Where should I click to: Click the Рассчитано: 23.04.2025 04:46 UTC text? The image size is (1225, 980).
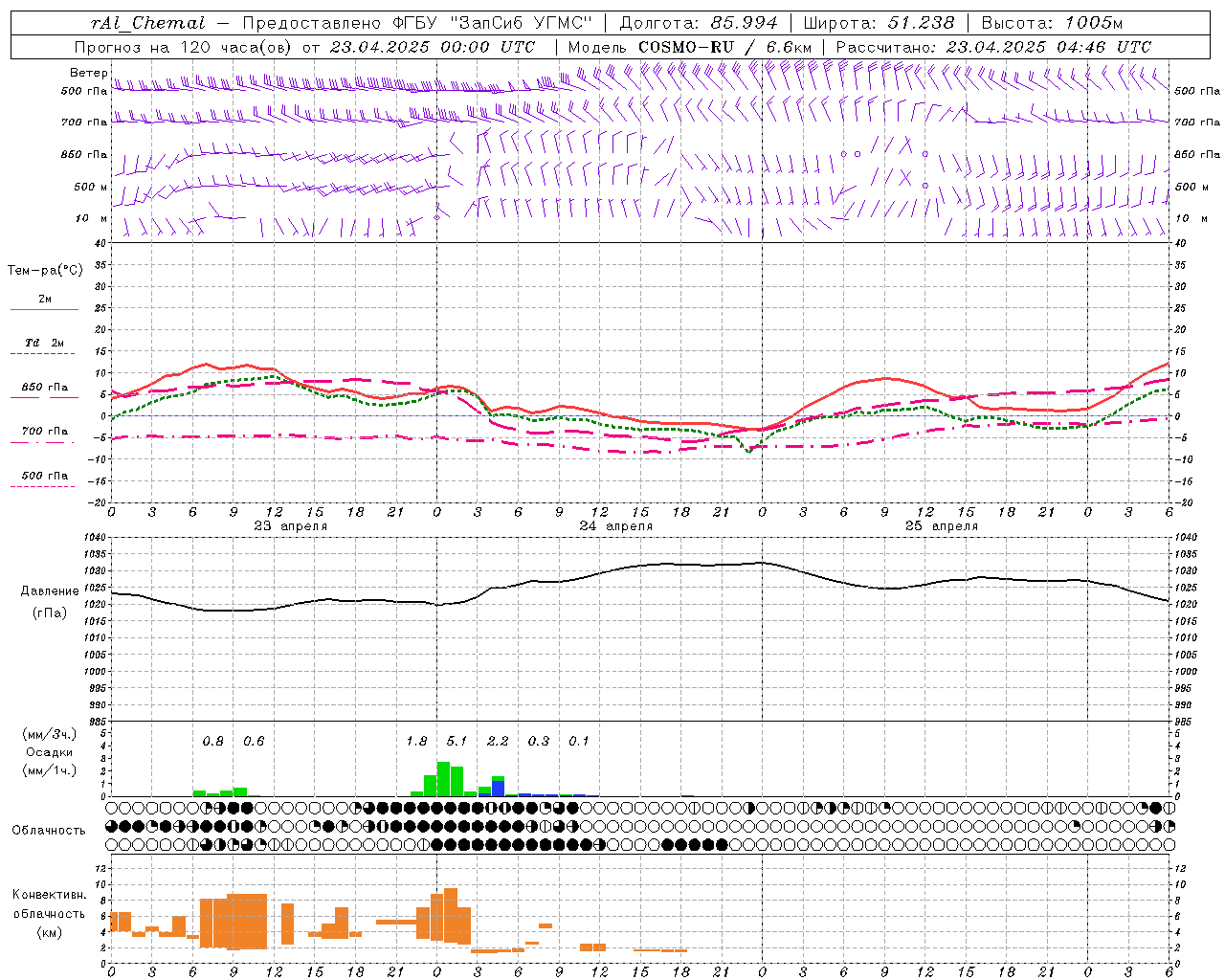tap(993, 47)
